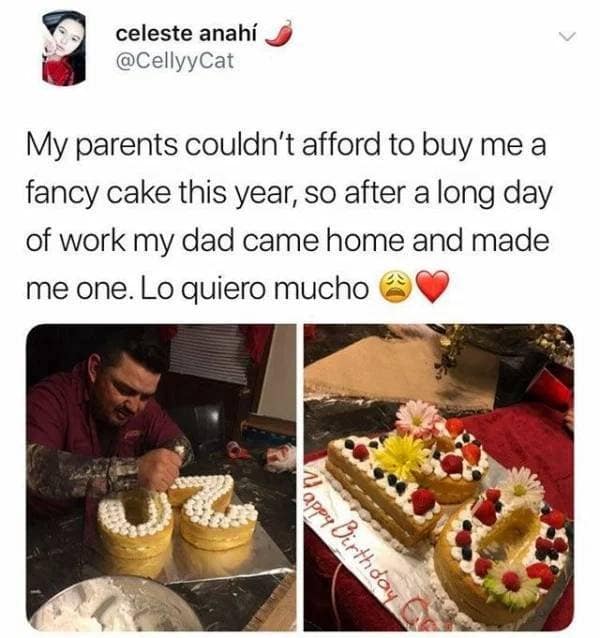Open the finished fruit cake photo

coord(439,477)
